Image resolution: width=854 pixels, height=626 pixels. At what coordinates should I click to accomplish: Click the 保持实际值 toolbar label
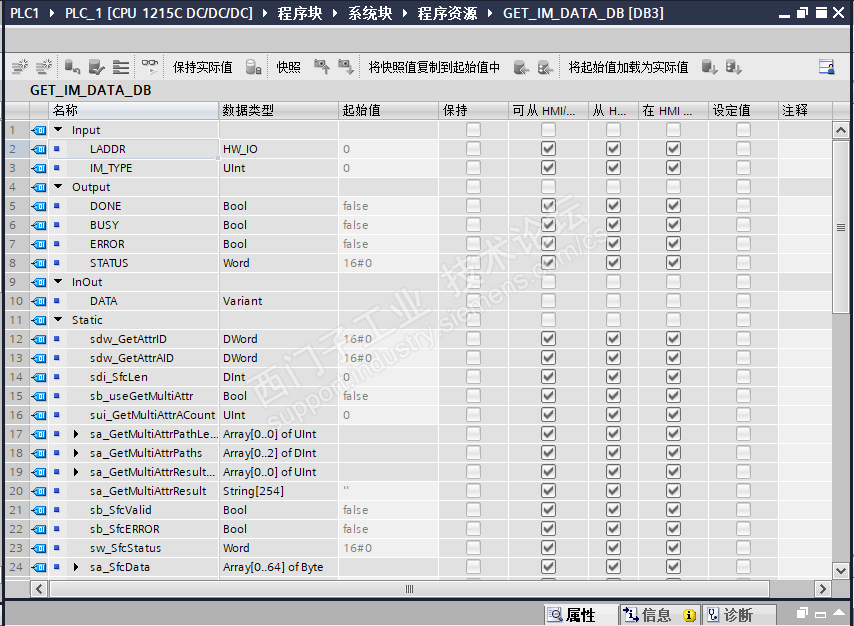(x=202, y=67)
